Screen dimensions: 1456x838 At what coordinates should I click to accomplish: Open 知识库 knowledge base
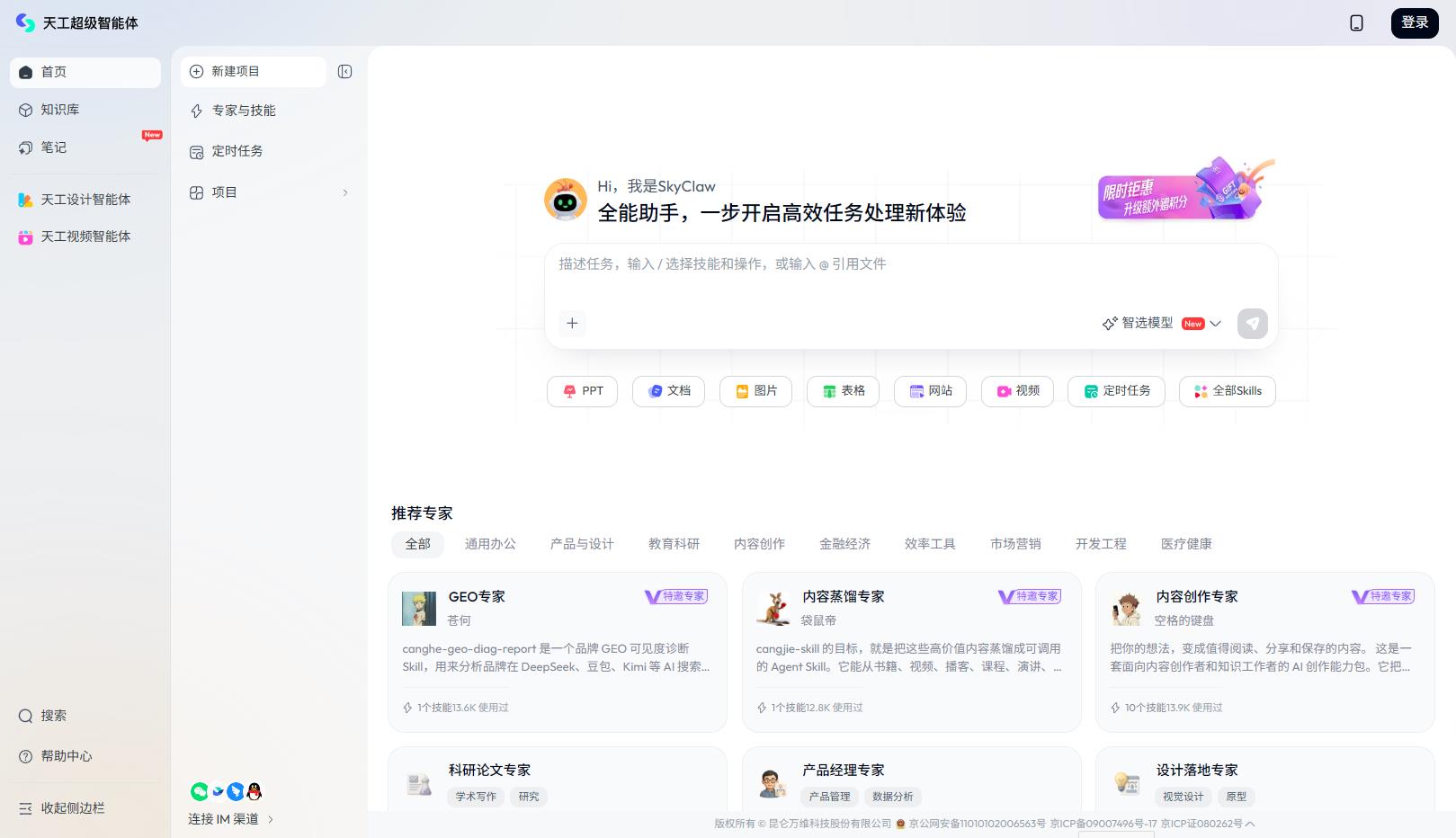(85, 110)
